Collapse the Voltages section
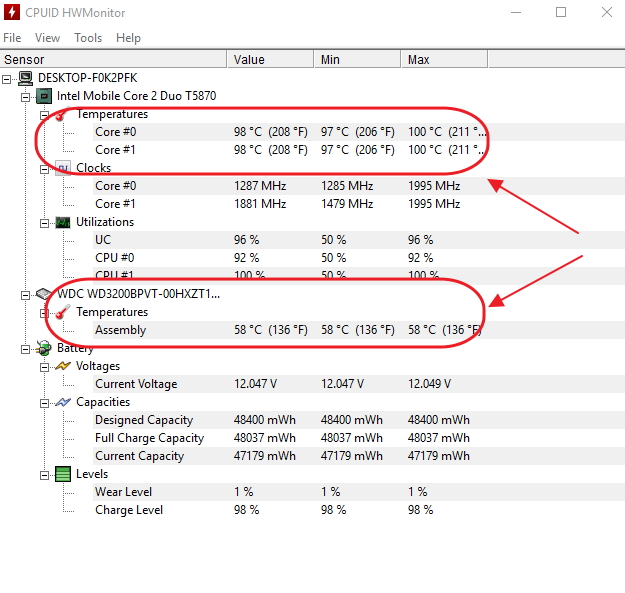Screen dimensions: 625x593 point(45,367)
